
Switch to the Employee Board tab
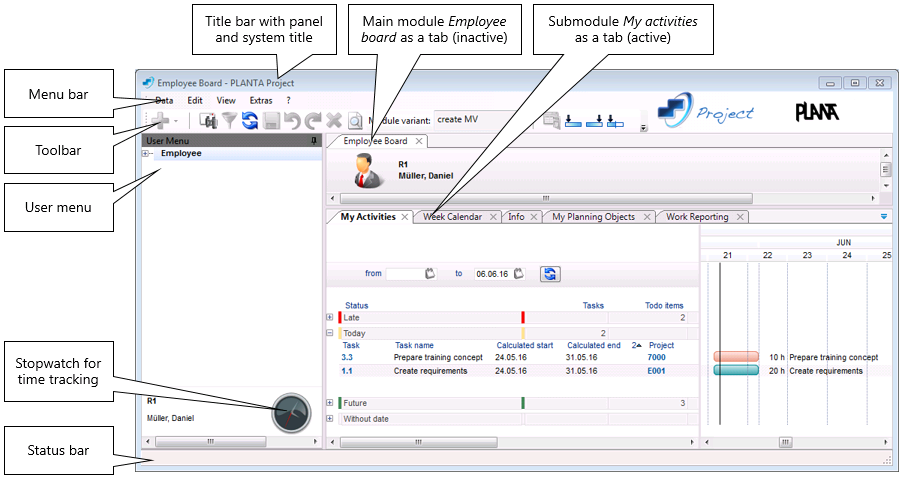(x=375, y=141)
